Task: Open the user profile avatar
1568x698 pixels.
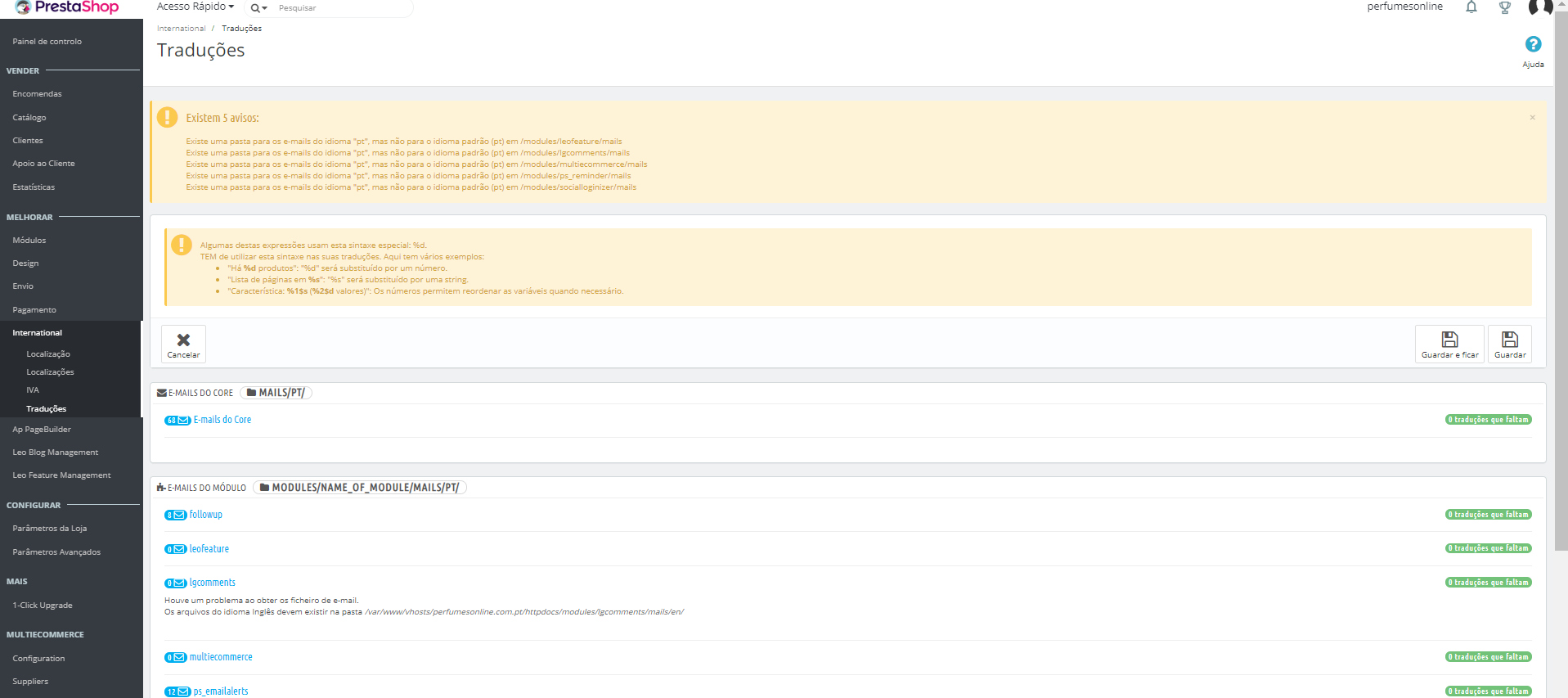Action: [x=1540, y=7]
